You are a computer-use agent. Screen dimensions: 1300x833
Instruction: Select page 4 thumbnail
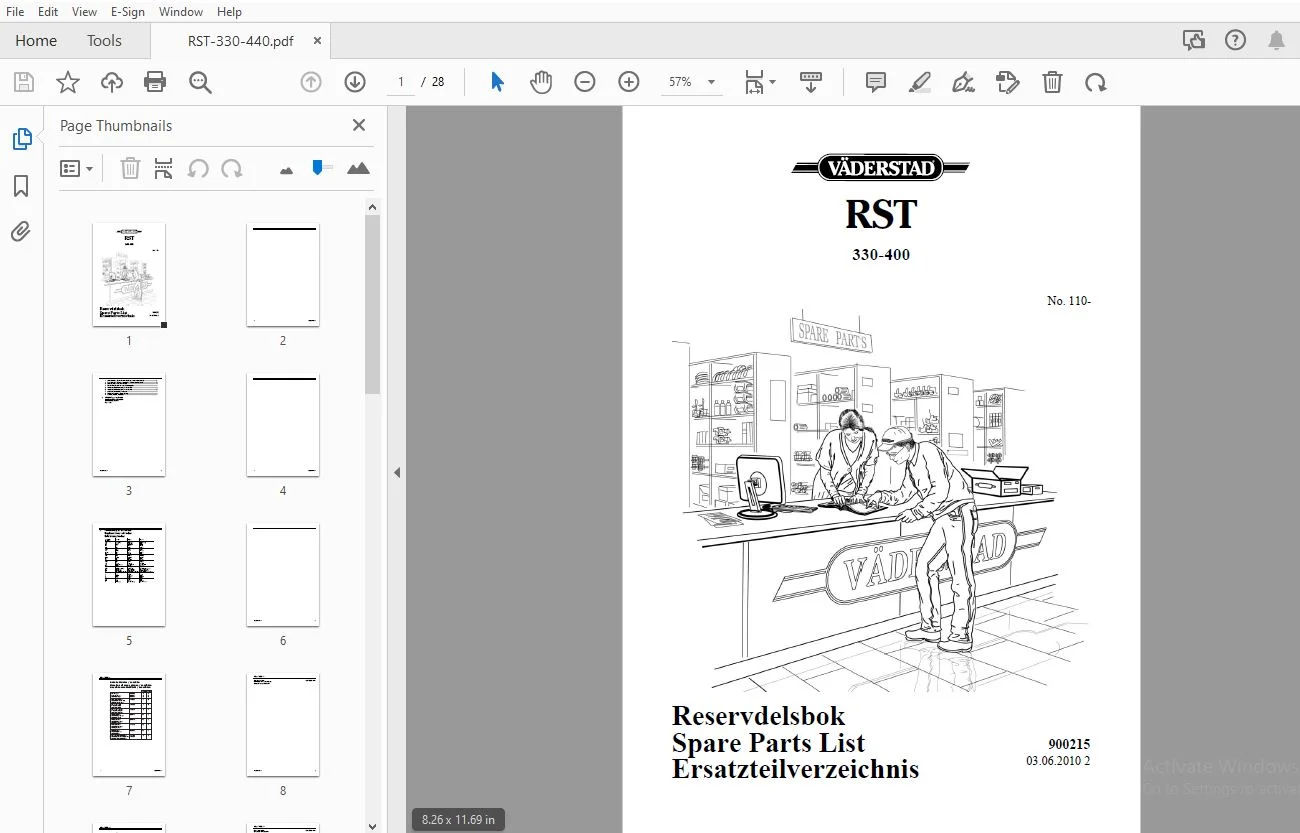coord(283,425)
